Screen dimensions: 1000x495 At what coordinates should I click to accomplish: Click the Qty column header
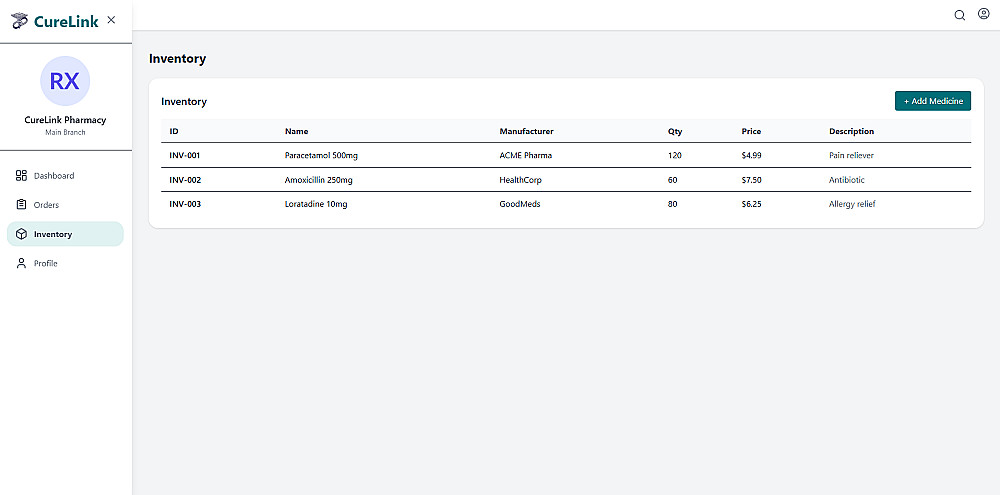coord(675,131)
